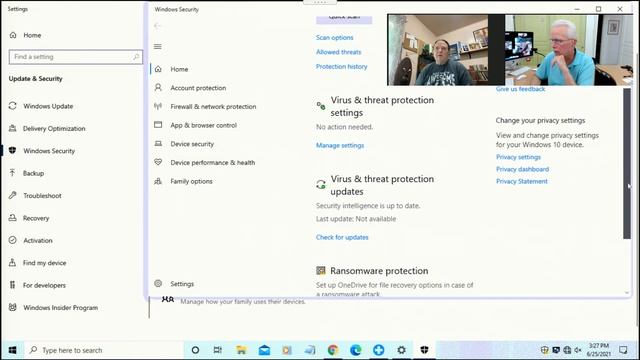Click the Manage settings link

click(x=340, y=145)
